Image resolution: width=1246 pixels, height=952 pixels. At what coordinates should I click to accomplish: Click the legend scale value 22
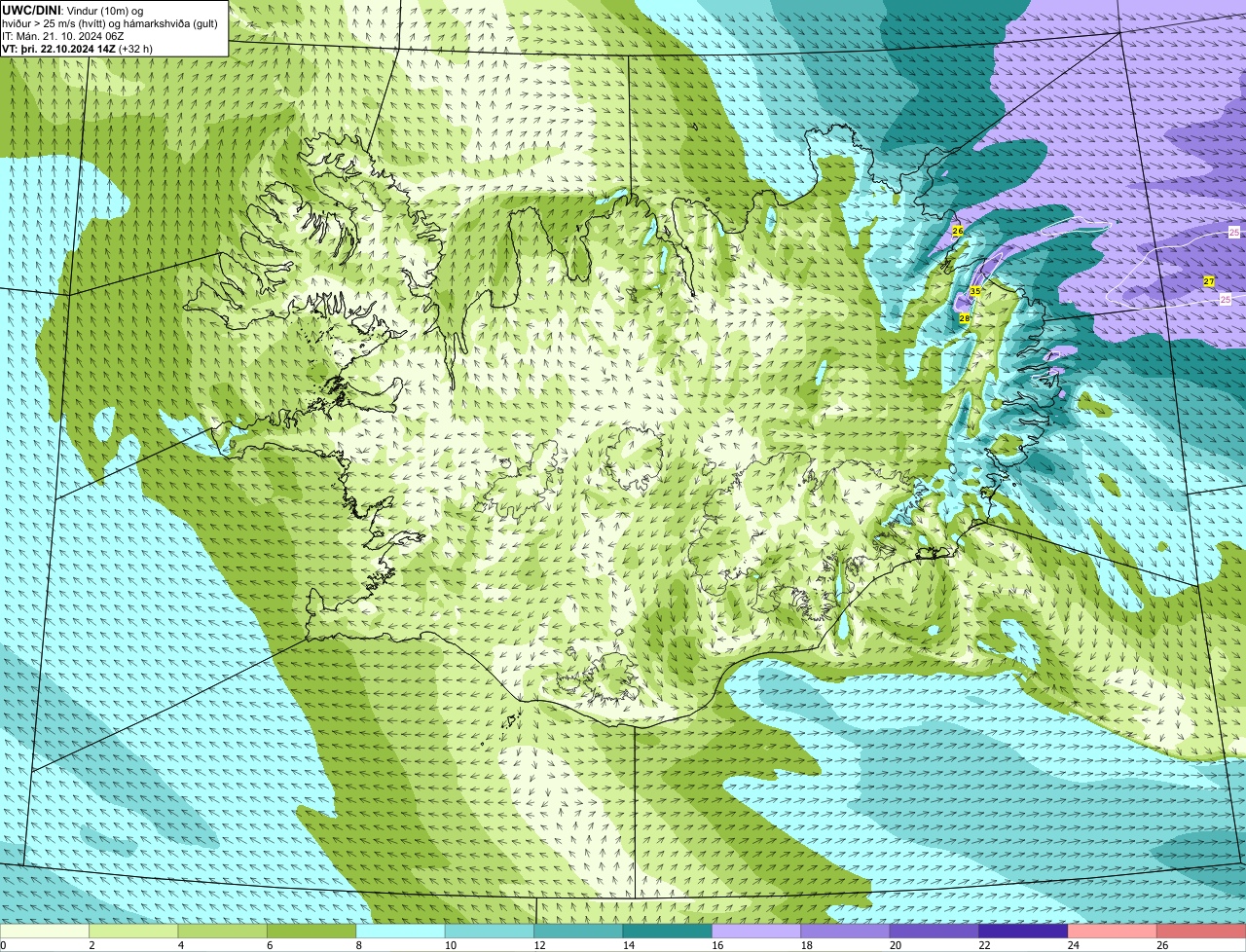click(985, 945)
